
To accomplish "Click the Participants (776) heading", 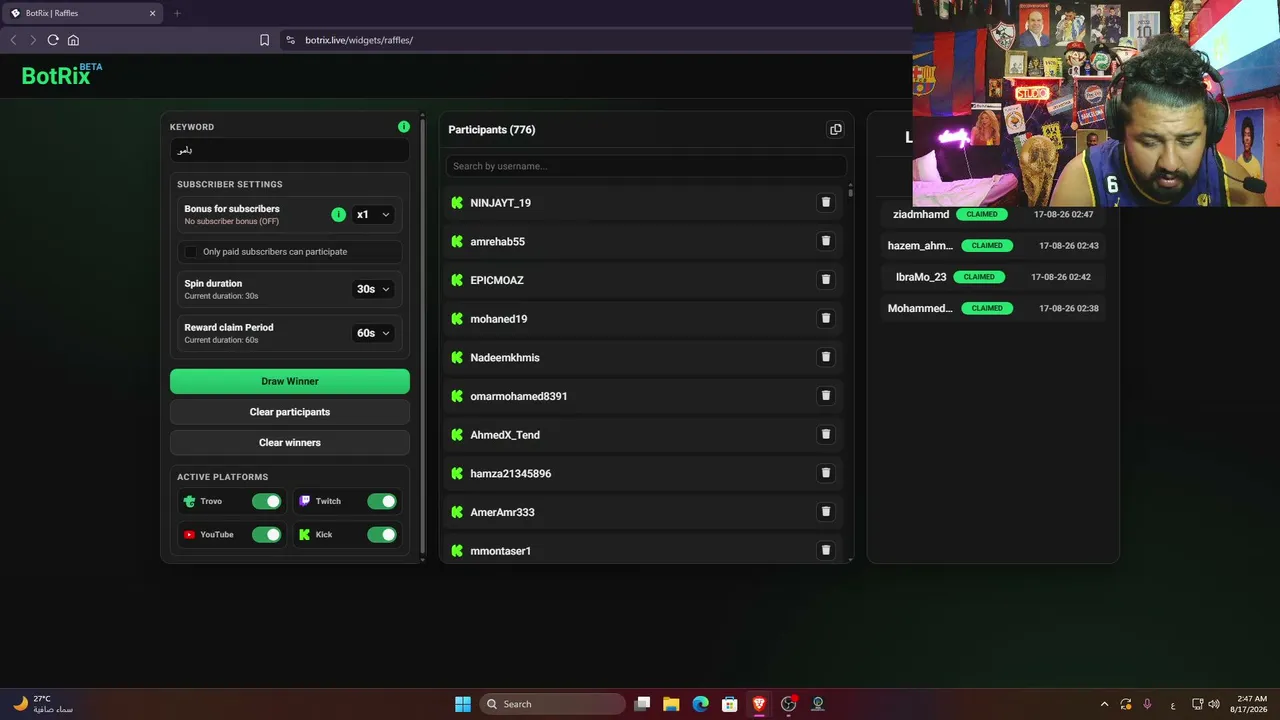I will [x=492, y=130].
